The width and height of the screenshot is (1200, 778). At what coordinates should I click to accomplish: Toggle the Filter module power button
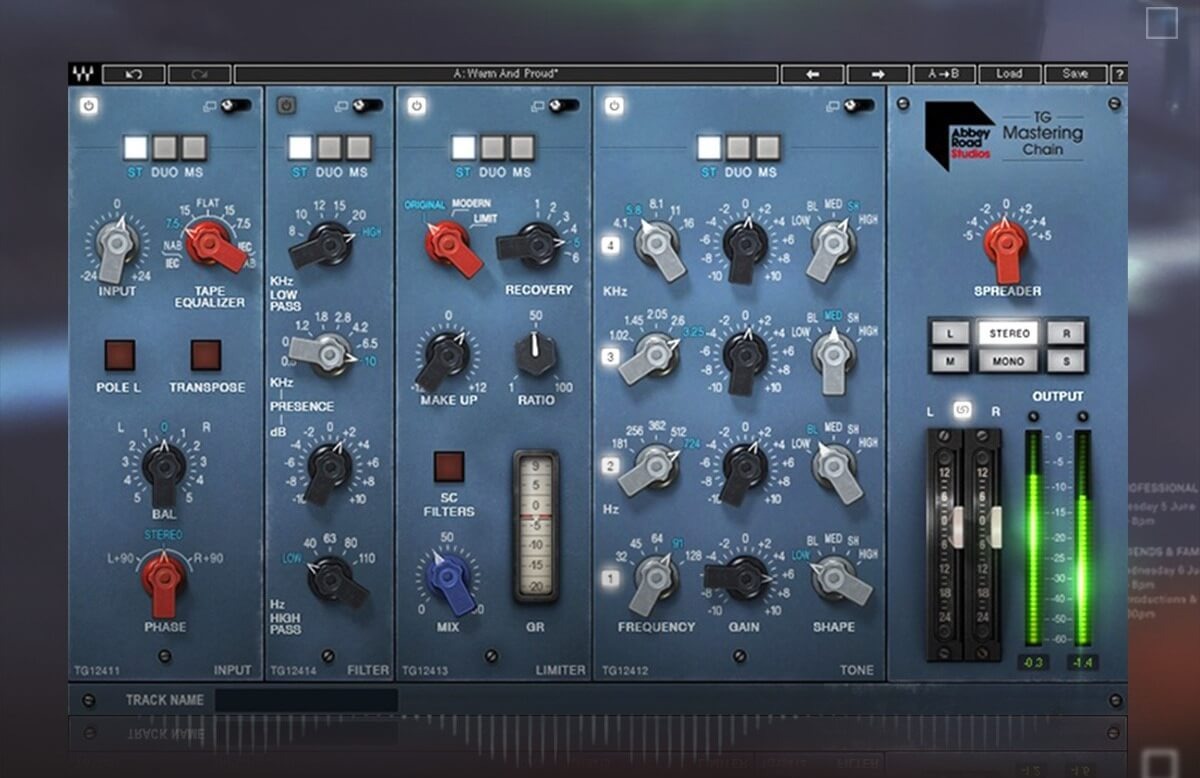(x=286, y=105)
